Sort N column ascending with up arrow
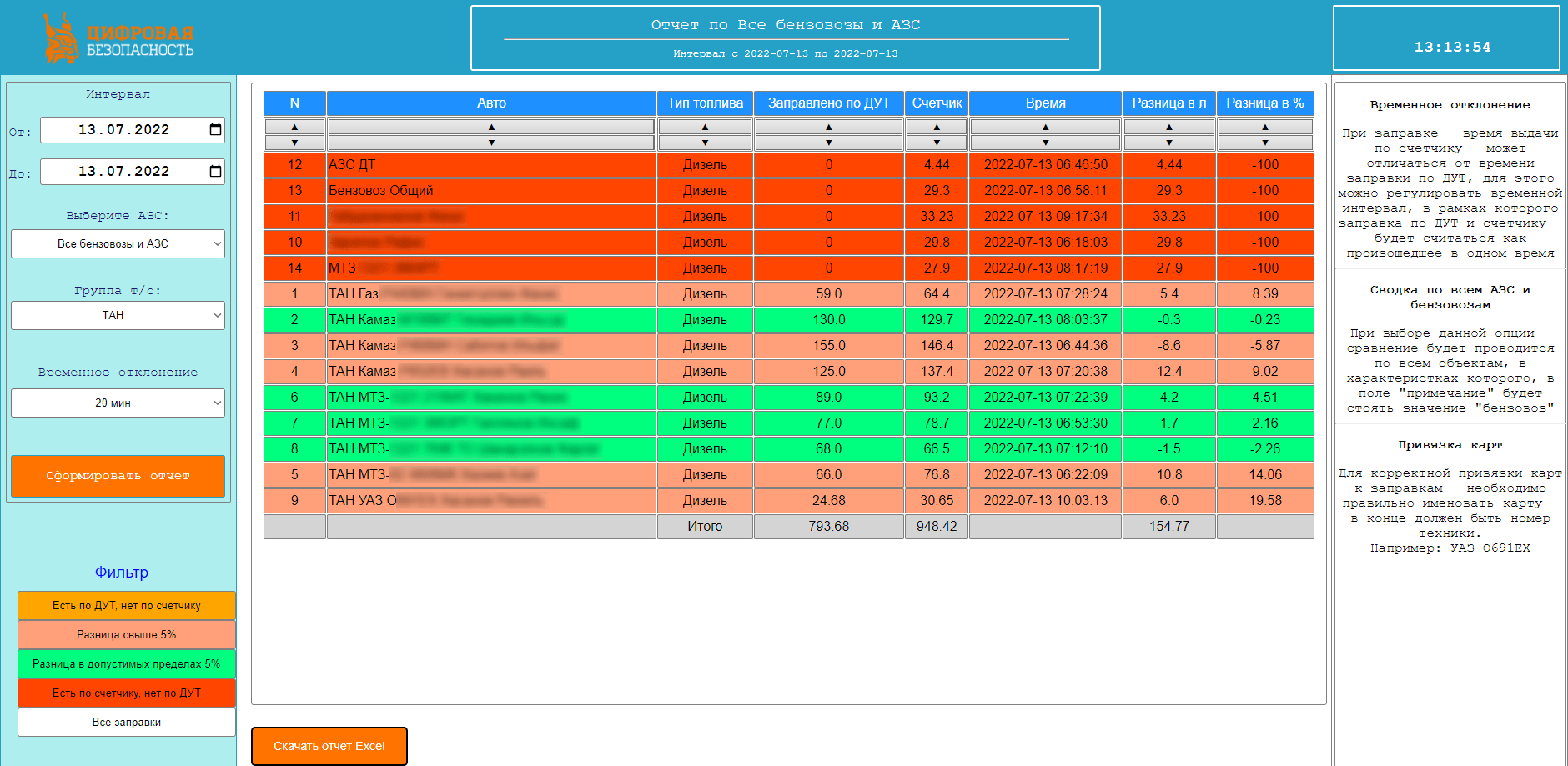This screenshot has height=766, width=1568. 294,127
